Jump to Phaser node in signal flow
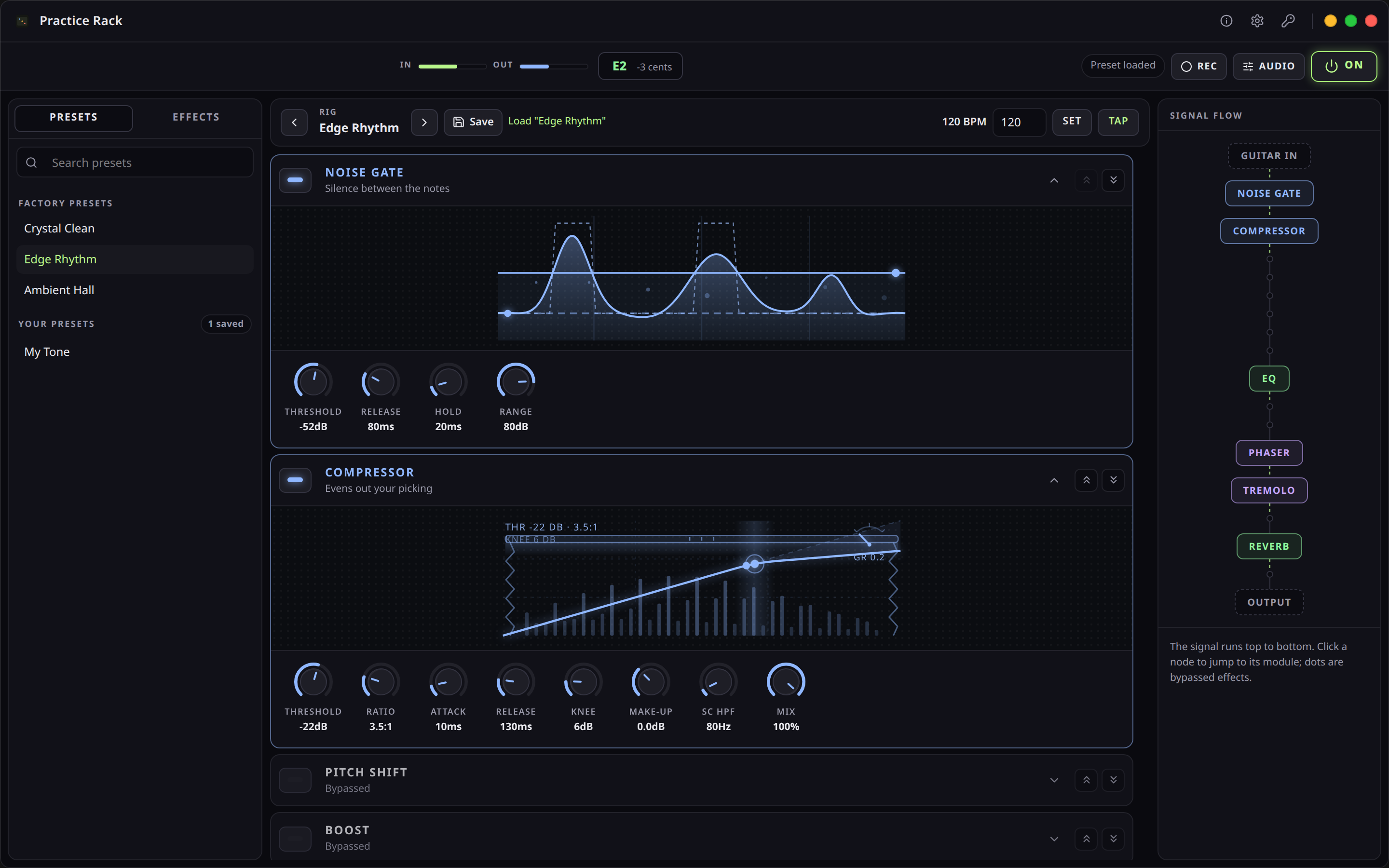Image resolution: width=1389 pixels, height=868 pixels. (1268, 452)
